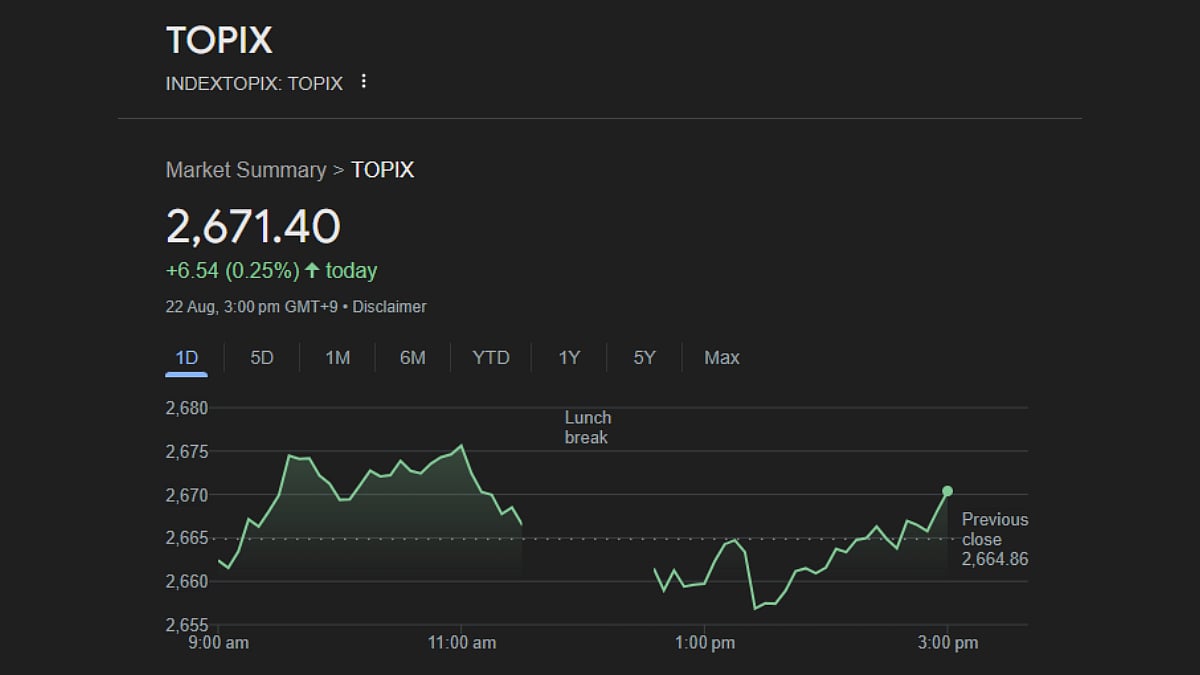Click the 2,671.40 index price
Image resolution: width=1200 pixels, height=675 pixels.
(x=253, y=227)
